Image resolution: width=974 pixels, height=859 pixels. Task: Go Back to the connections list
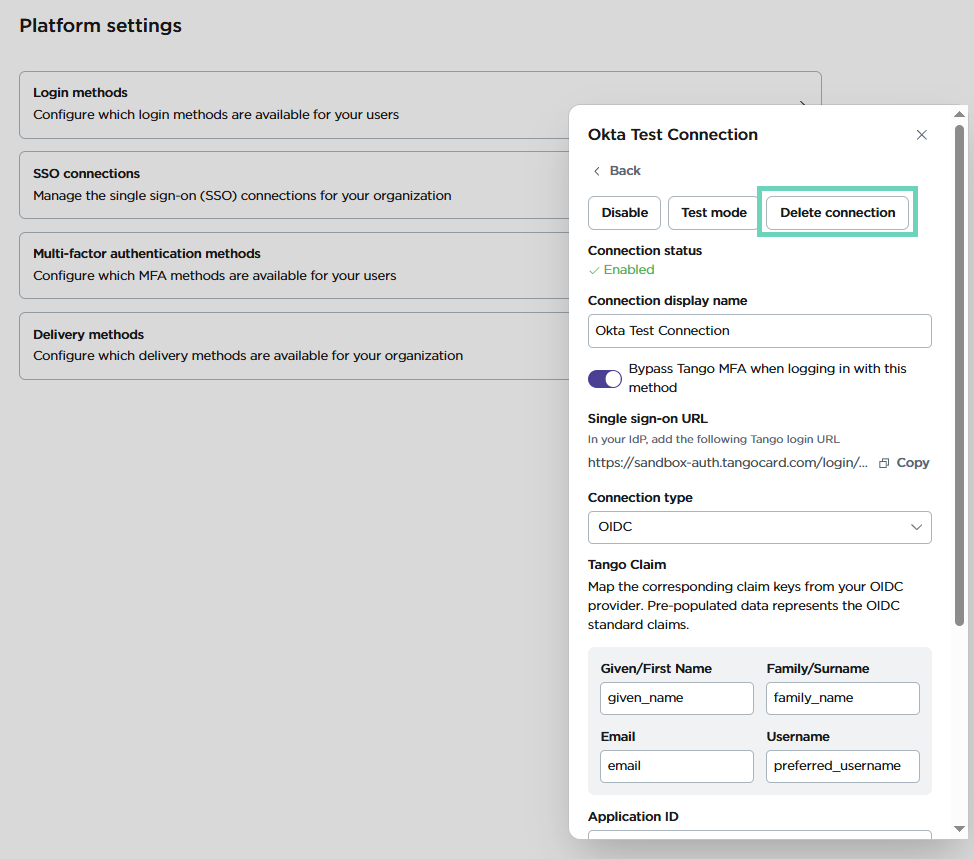pos(624,171)
